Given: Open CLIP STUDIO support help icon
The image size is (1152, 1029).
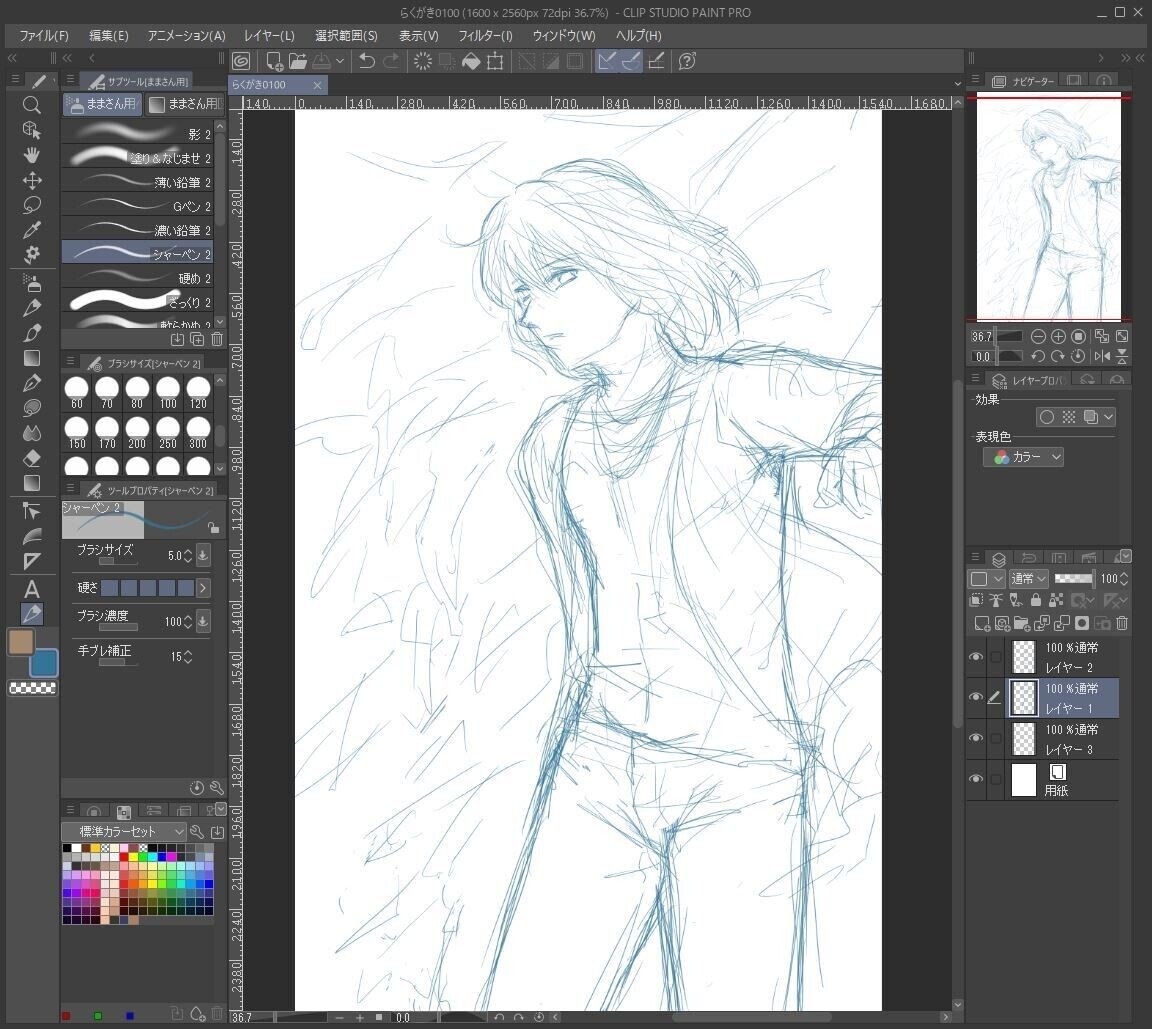Looking at the screenshot, I should [687, 61].
